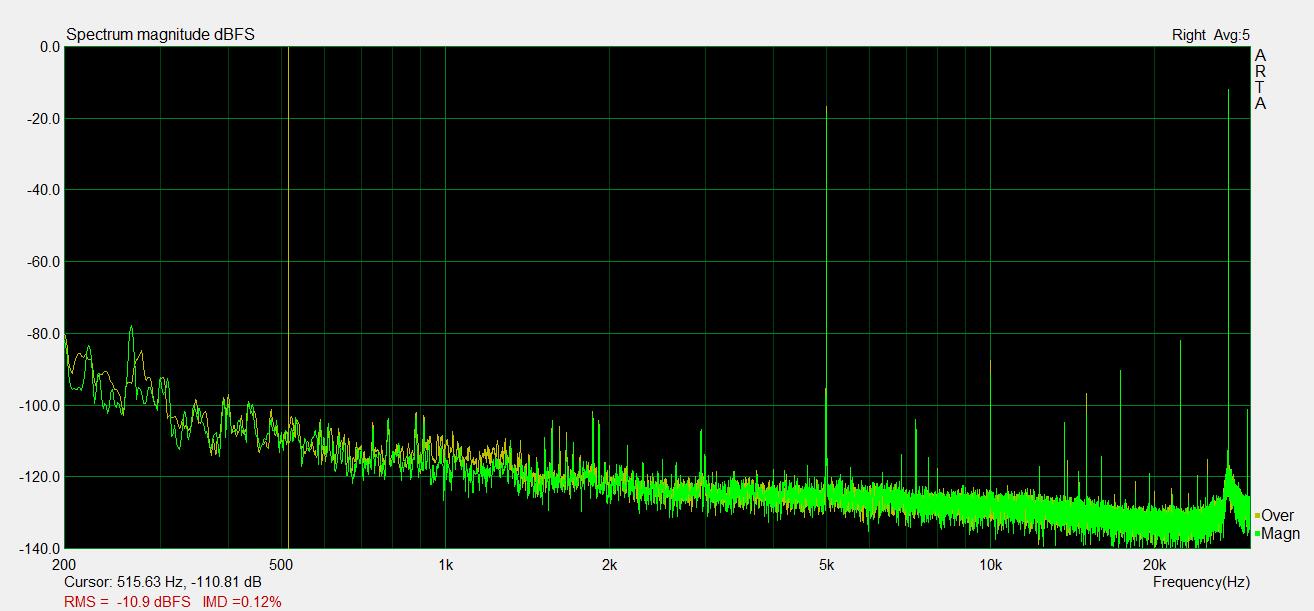Click the '1k' frequency axis label
1314x611 pixels.
[445, 565]
